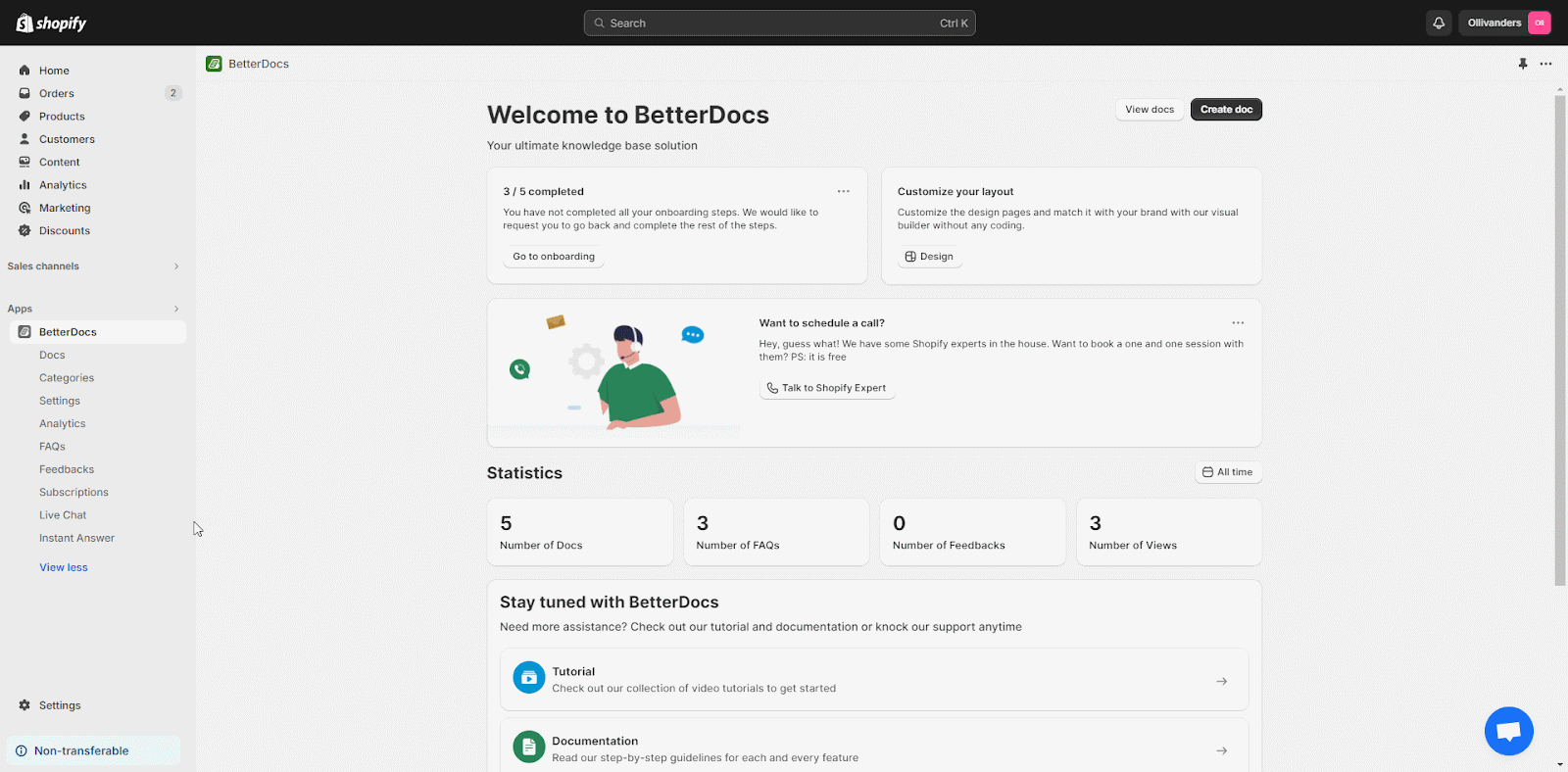The width and height of the screenshot is (1568, 772).
Task: Click the Products tag icon
Action: pyautogui.click(x=24, y=116)
